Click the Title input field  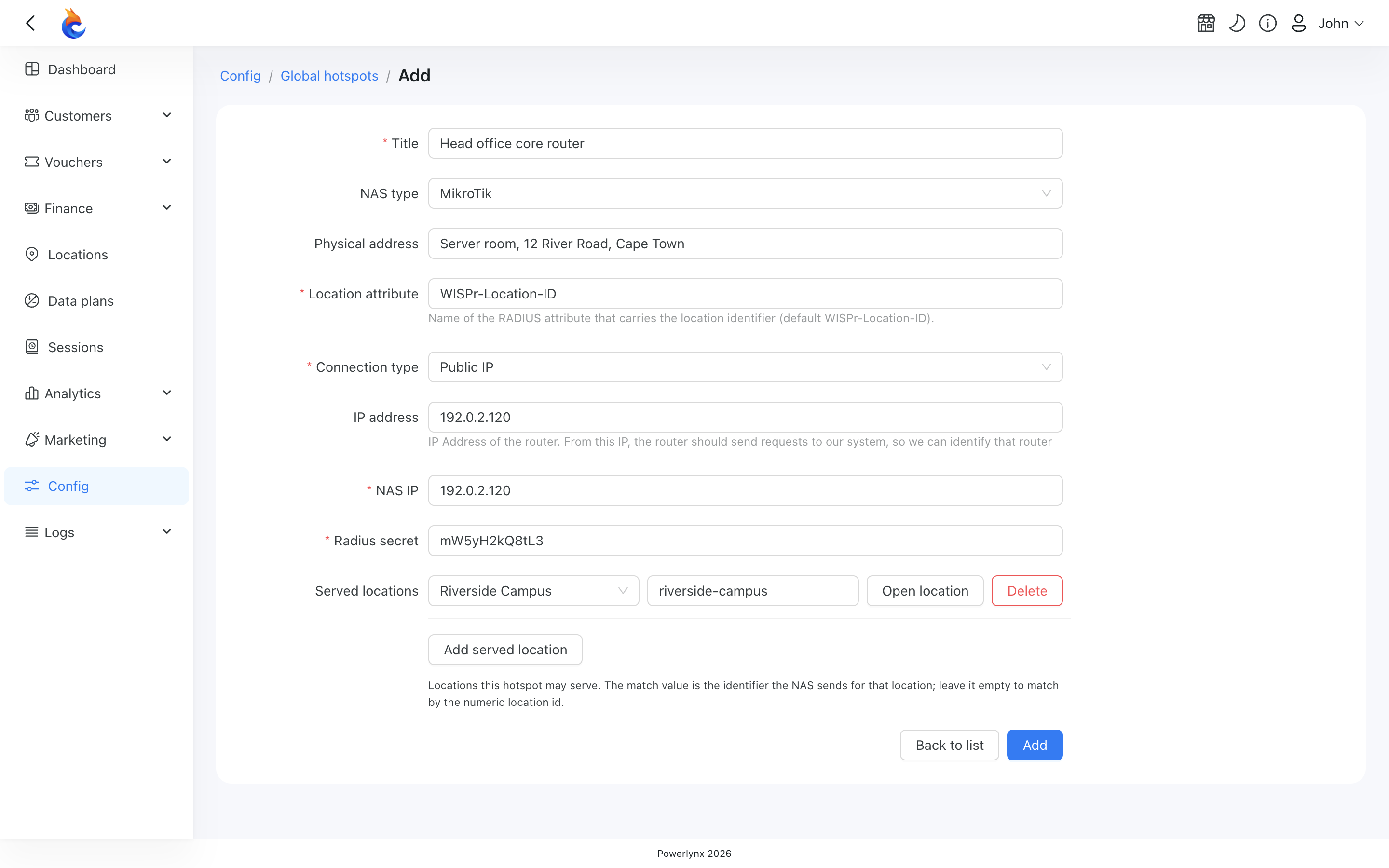click(x=745, y=143)
